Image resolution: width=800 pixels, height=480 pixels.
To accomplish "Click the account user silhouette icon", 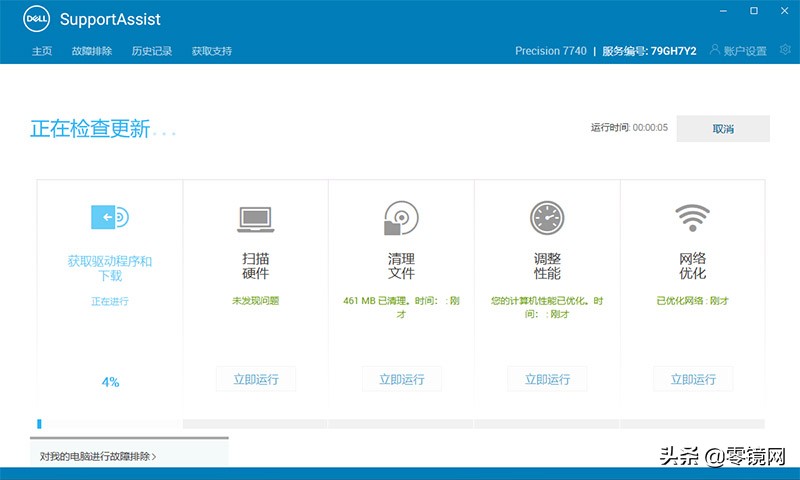I will (715, 49).
